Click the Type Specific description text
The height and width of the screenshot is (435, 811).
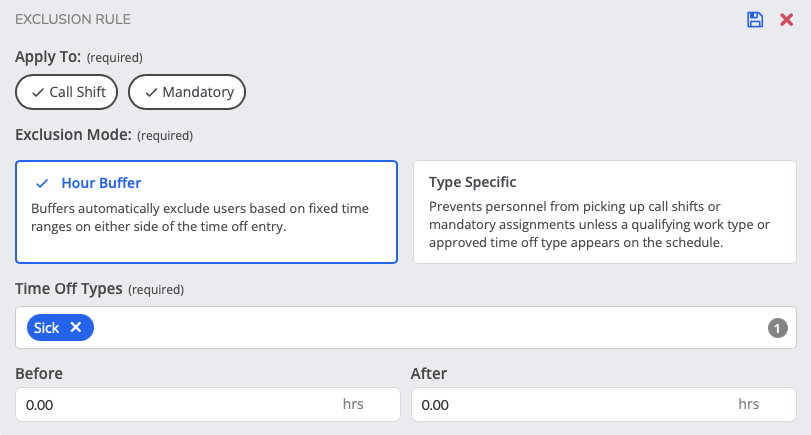599,224
